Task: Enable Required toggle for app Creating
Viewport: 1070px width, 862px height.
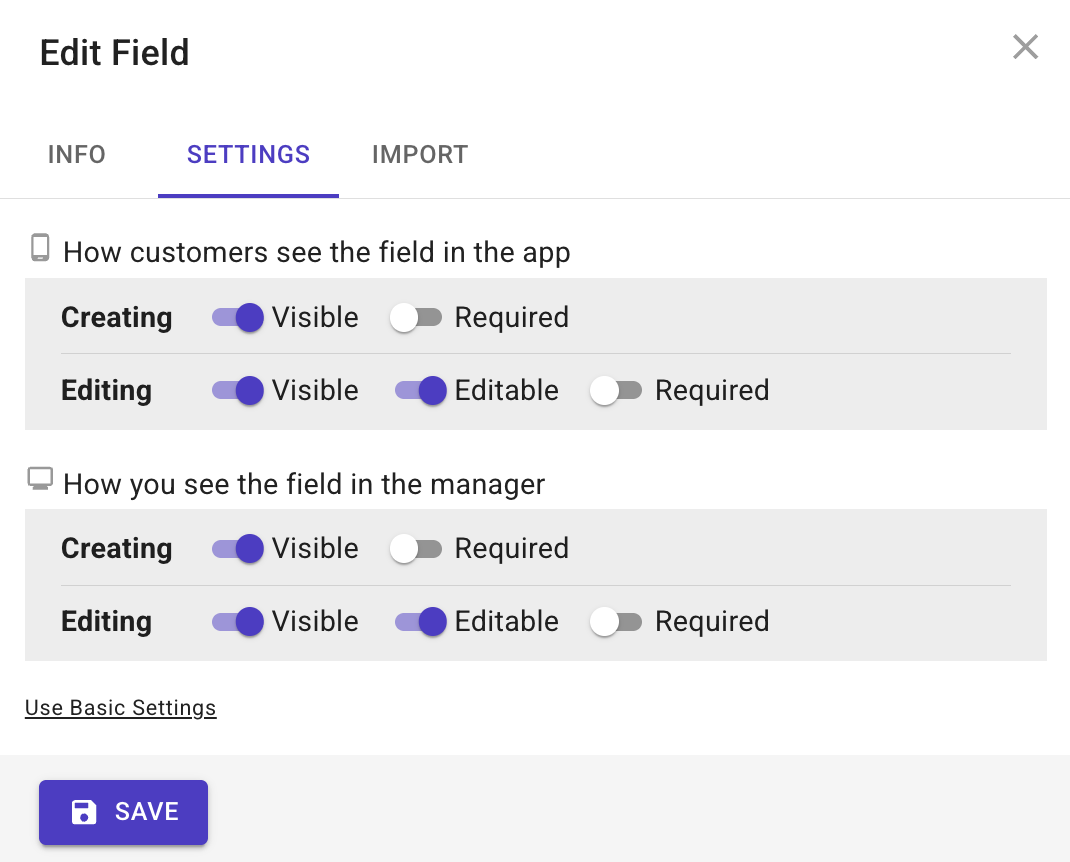Action: pyautogui.click(x=416, y=318)
